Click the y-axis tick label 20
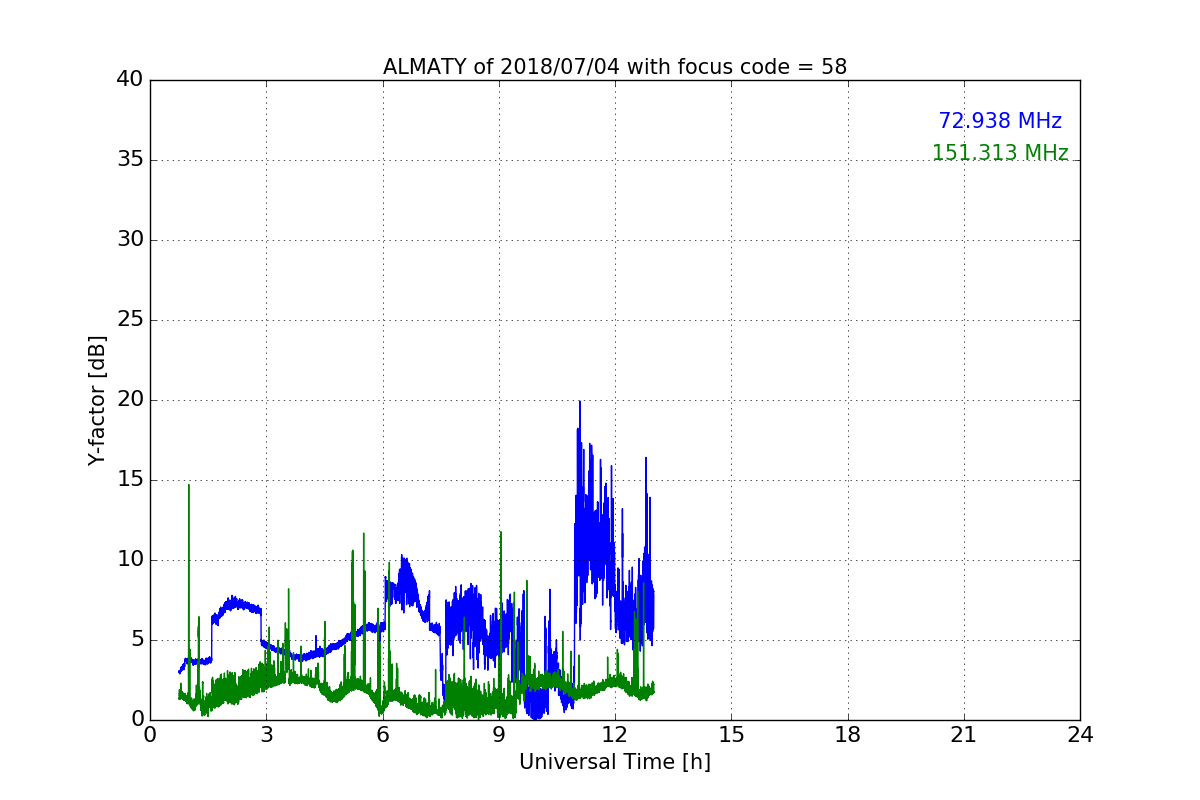Image resolution: width=1200 pixels, height=800 pixels. pos(130,400)
